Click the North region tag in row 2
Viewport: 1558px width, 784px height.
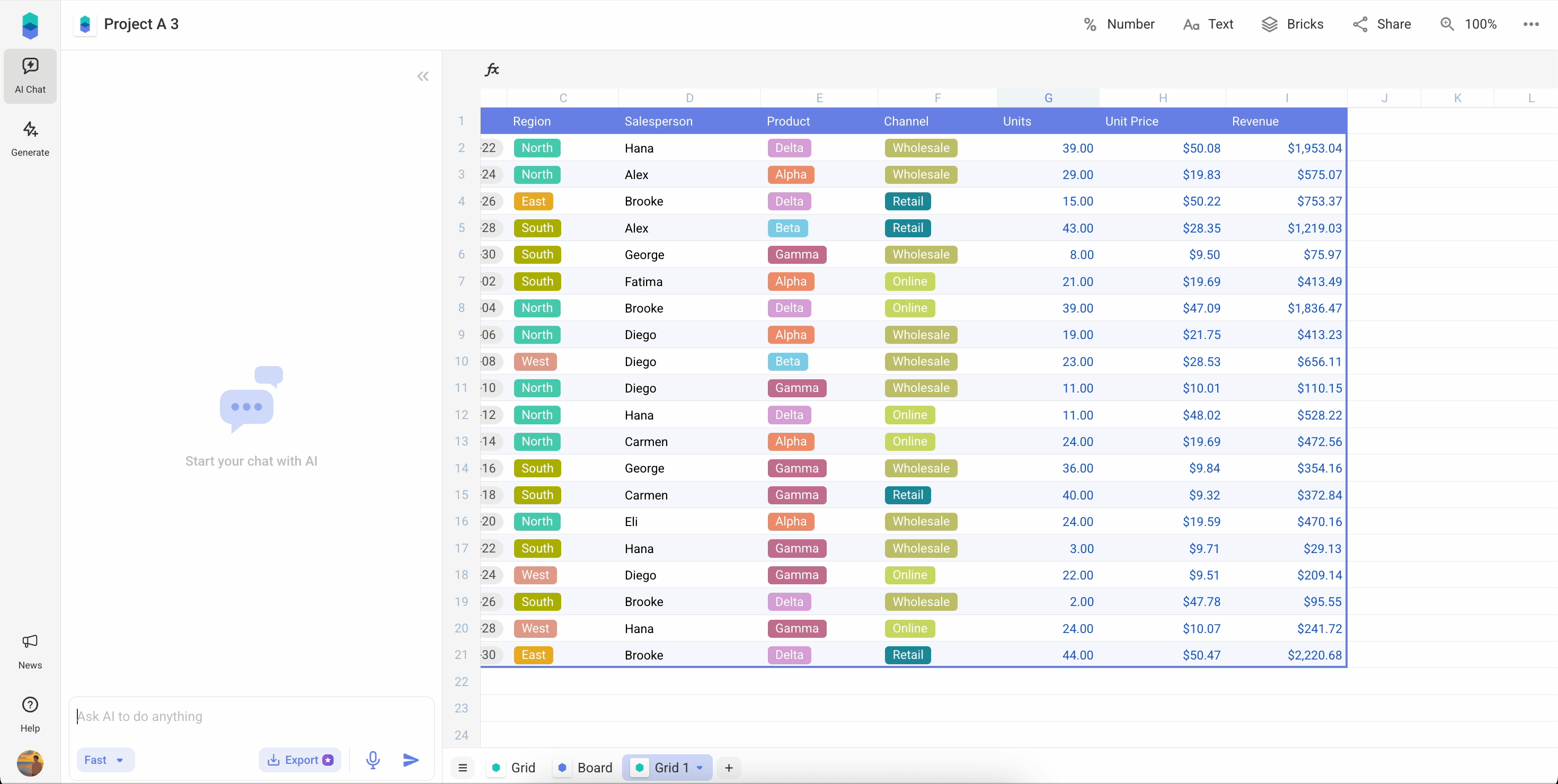pos(537,148)
